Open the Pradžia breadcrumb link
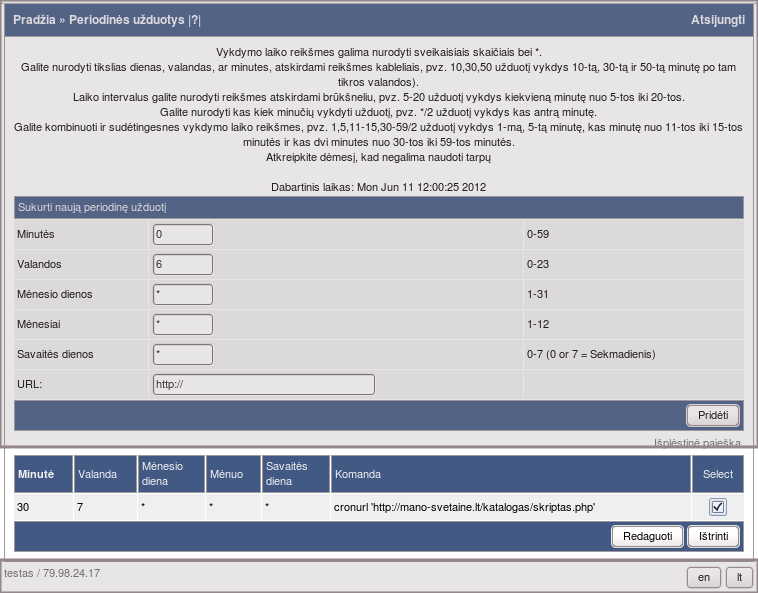Image resolution: width=758 pixels, height=593 pixels. [34, 20]
